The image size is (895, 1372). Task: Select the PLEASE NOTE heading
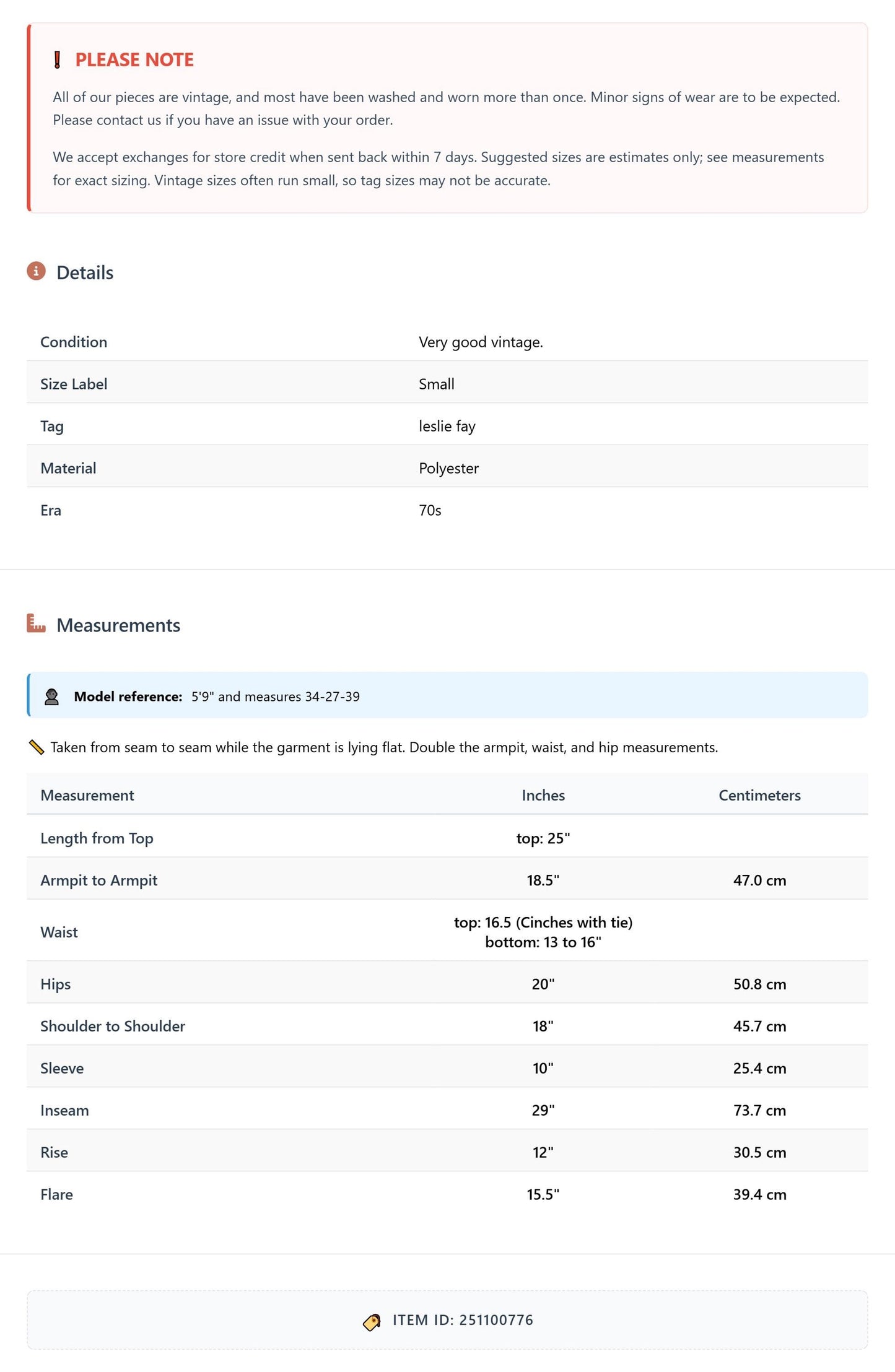(134, 59)
